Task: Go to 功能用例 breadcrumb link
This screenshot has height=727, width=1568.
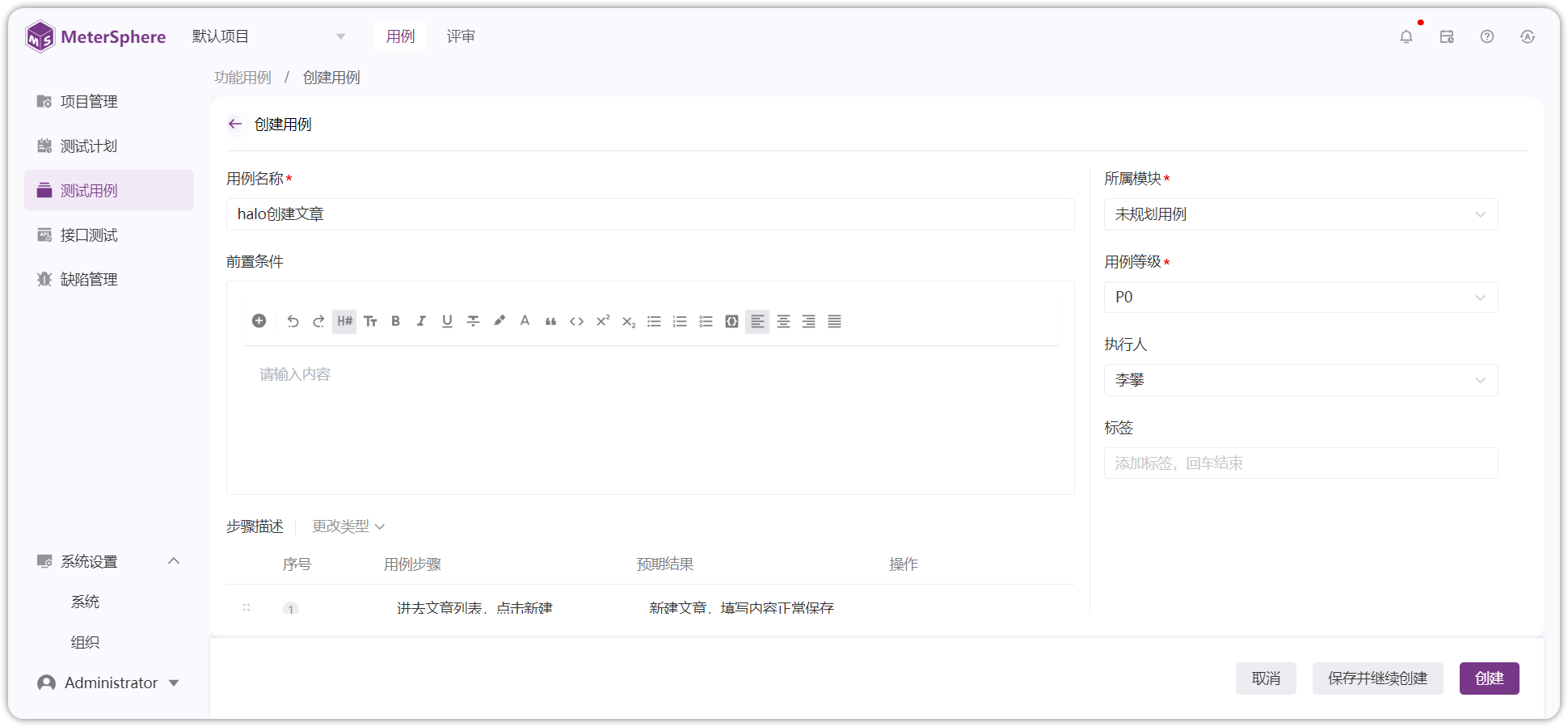Action: pyautogui.click(x=242, y=78)
